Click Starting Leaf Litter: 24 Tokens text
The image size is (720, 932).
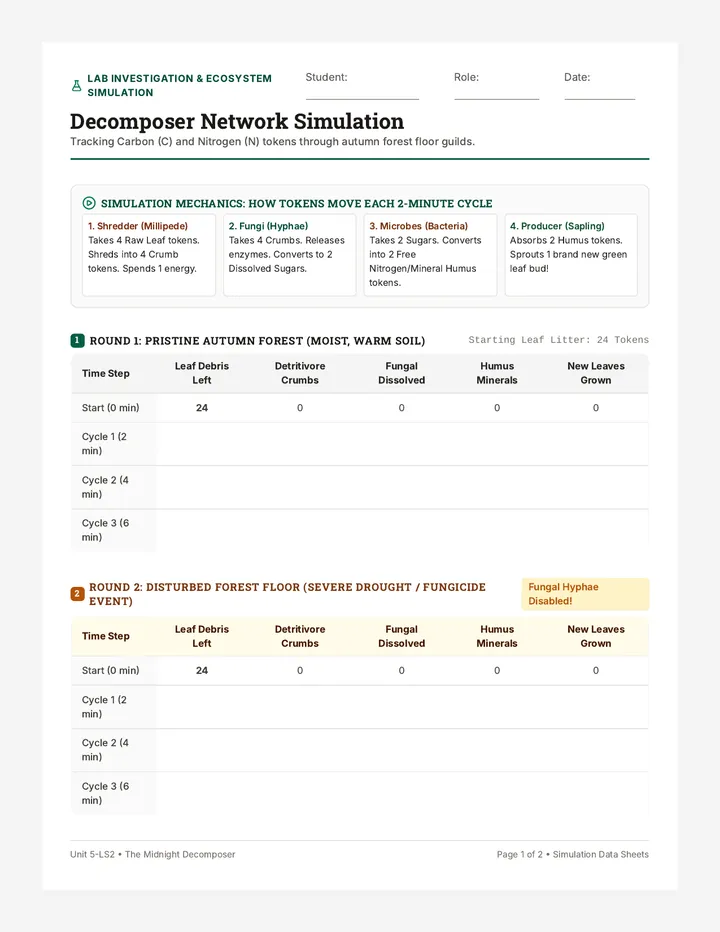[558, 340]
